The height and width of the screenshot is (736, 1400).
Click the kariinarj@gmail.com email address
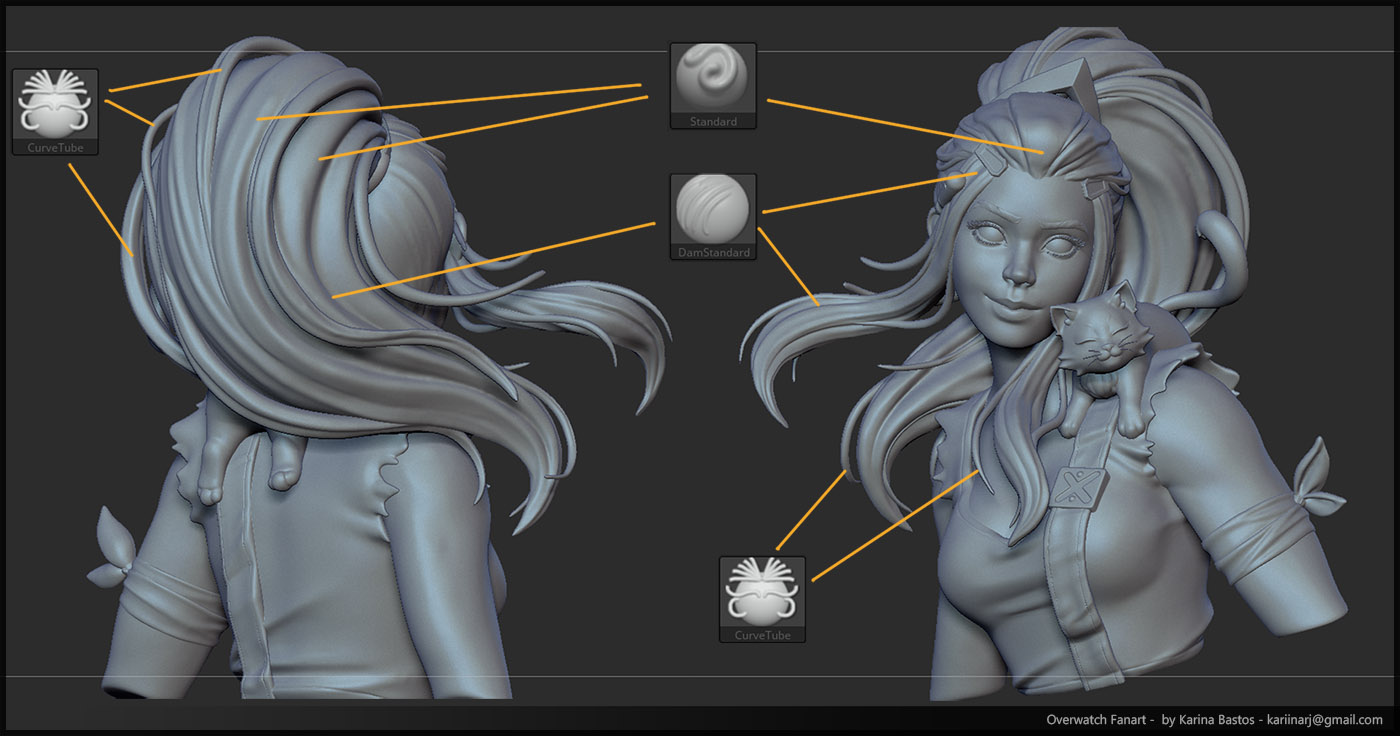tap(1325, 720)
